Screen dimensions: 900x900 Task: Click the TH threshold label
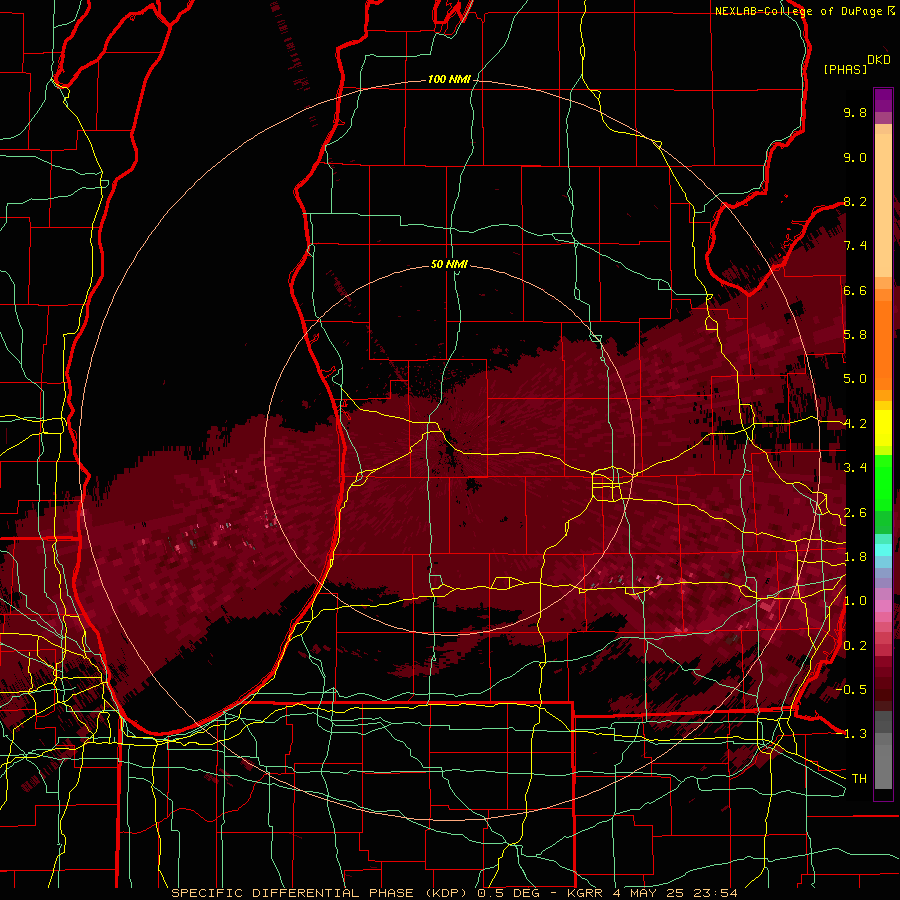[859, 779]
